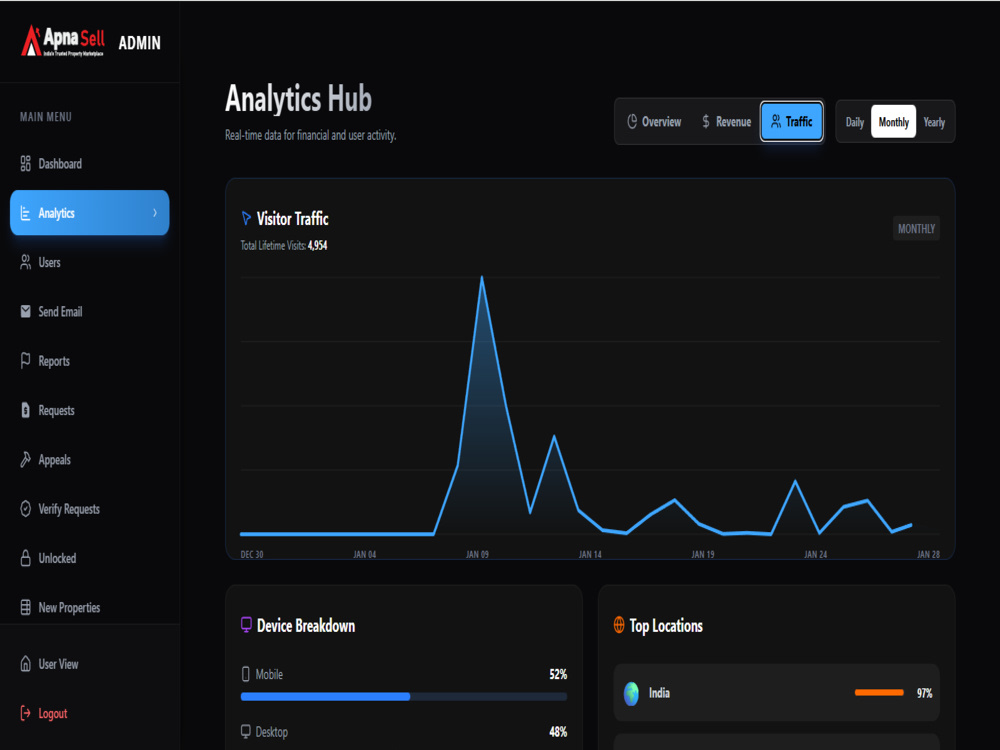The image size is (1000, 750).
Task: Click Total Lifetime Visits 4,954 text
Action: coord(284,246)
